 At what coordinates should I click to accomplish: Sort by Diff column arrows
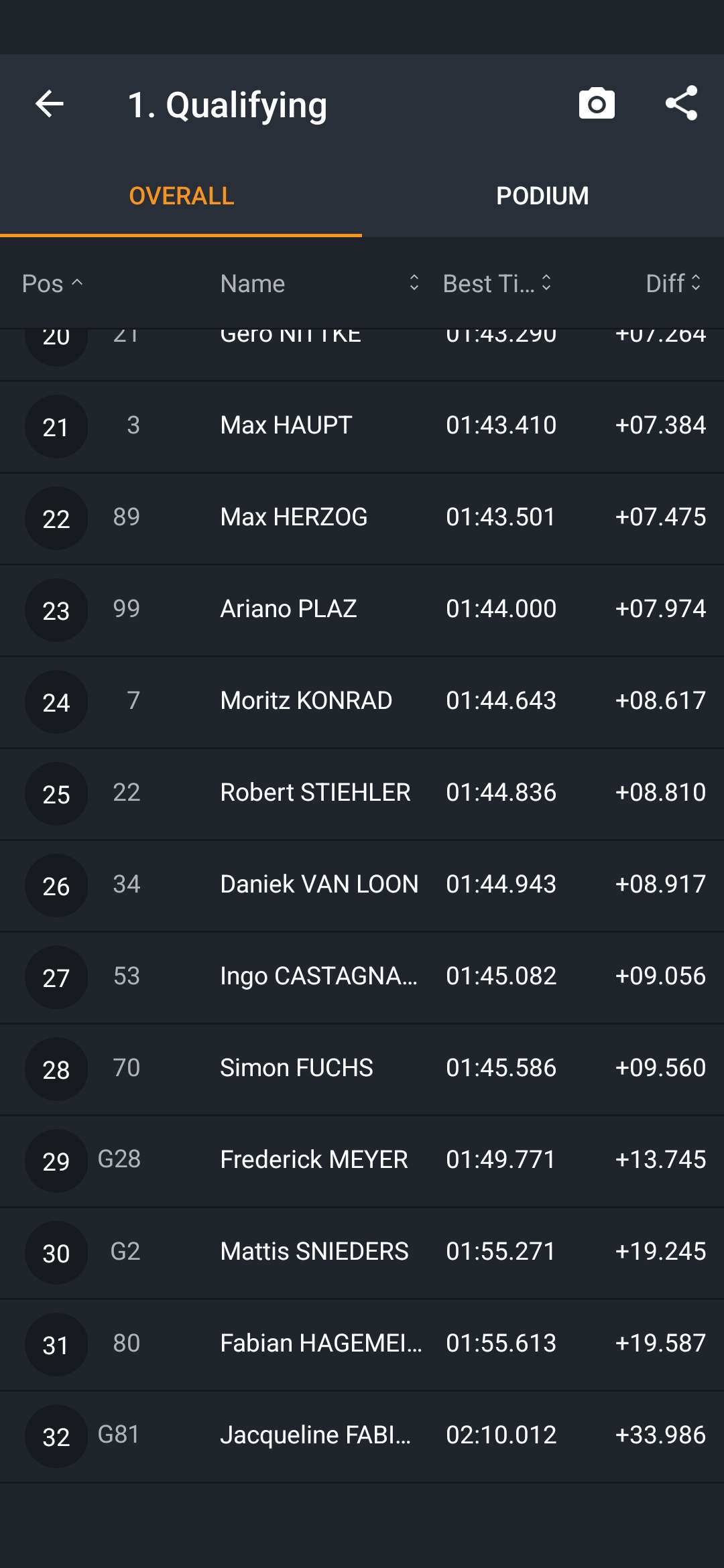[696, 283]
